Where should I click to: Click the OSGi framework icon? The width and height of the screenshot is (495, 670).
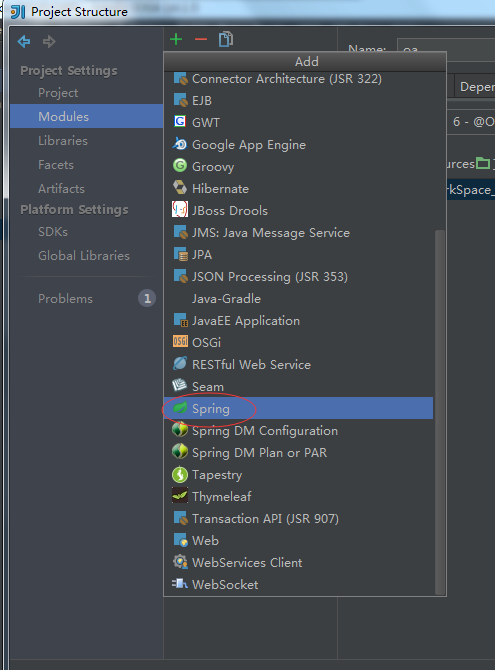tap(180, 341)
